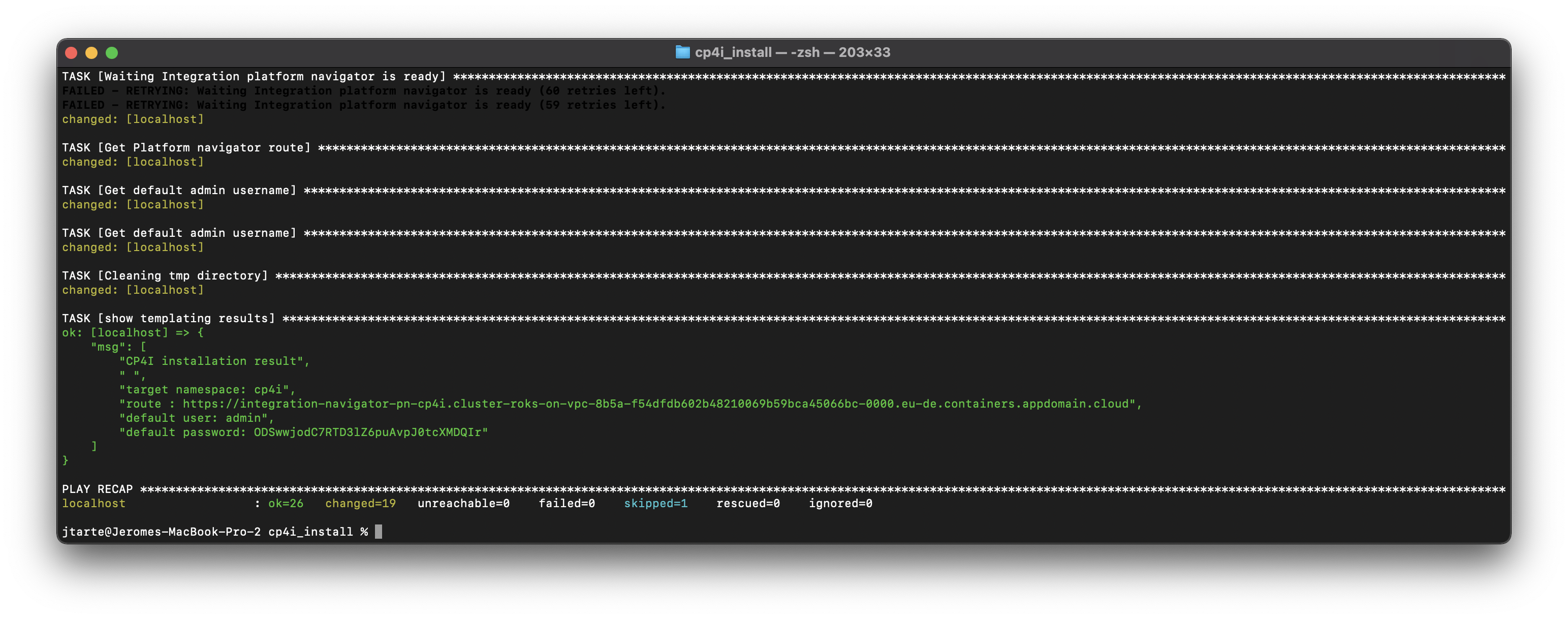Click the blue folder icon in title bar
1568x619 pixels.
click(x=682, y=52)
